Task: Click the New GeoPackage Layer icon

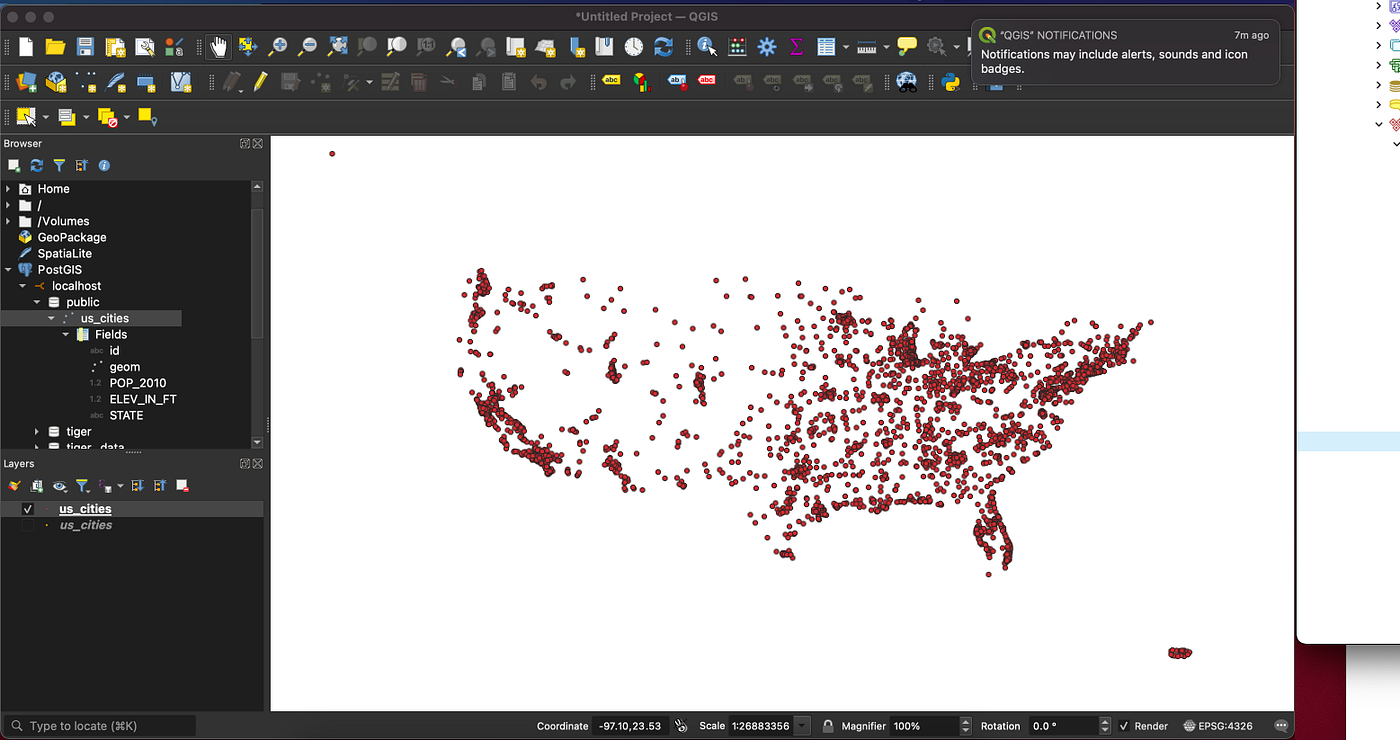Action: 57,82
